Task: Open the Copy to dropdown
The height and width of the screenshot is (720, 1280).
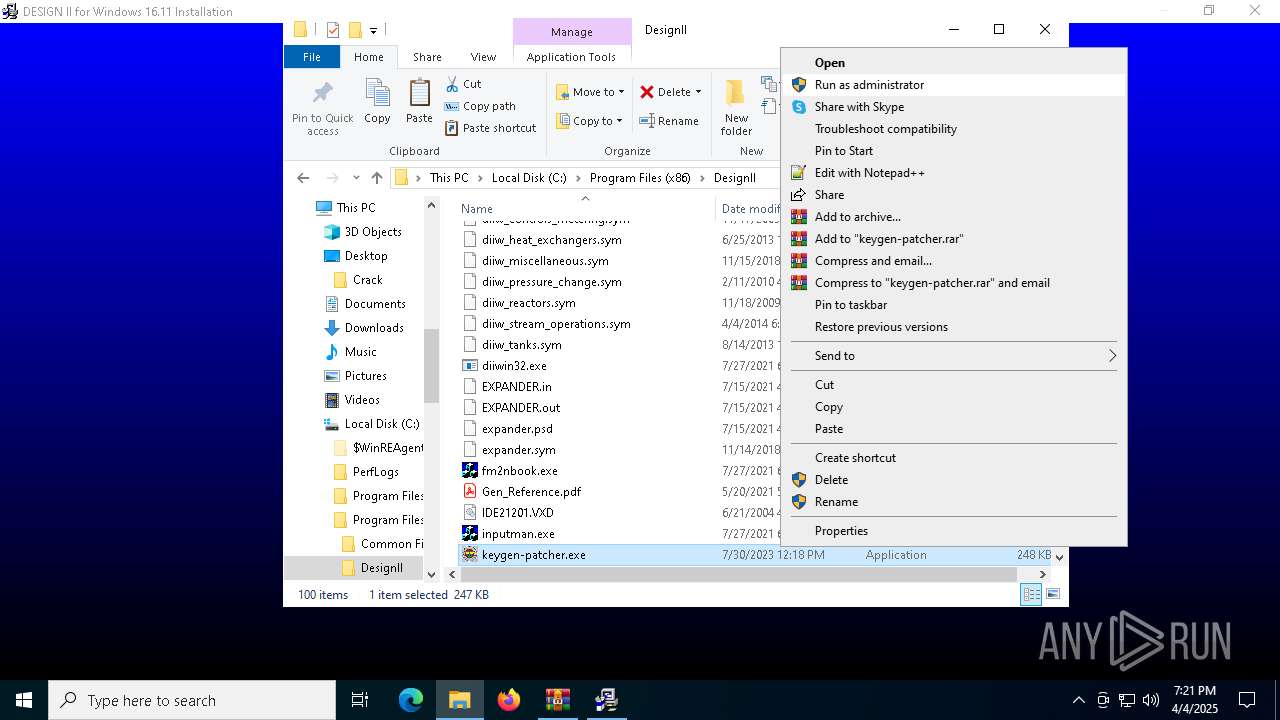Action: pos(590,121)
